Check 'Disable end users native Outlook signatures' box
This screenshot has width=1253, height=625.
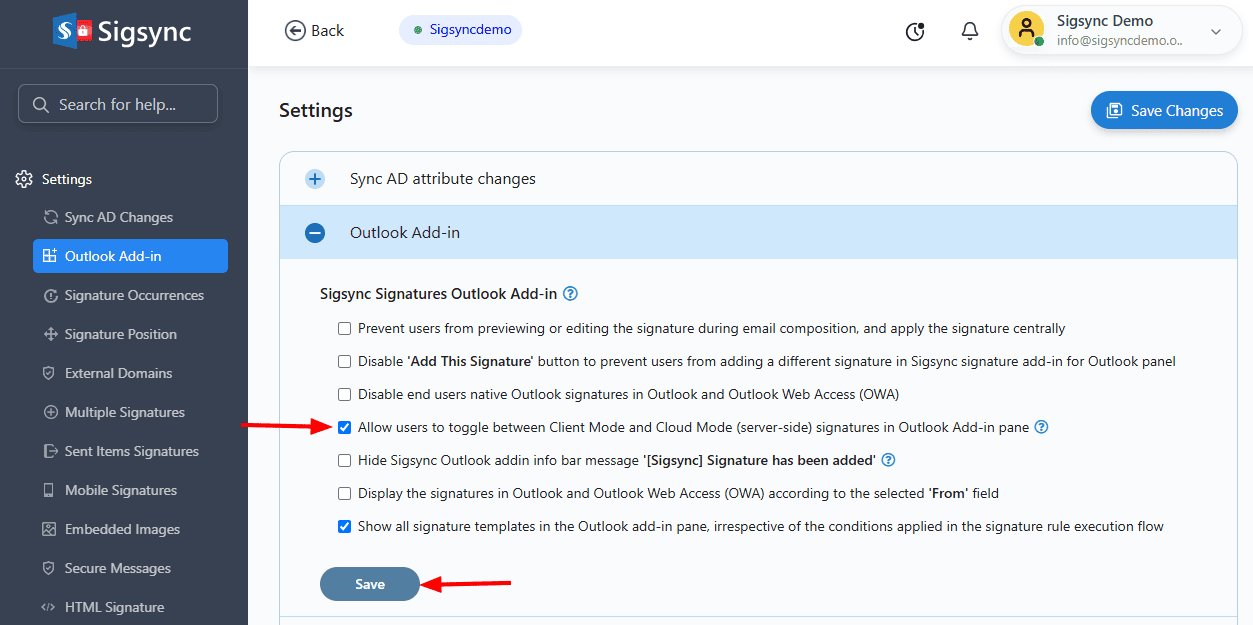(345, 394)
